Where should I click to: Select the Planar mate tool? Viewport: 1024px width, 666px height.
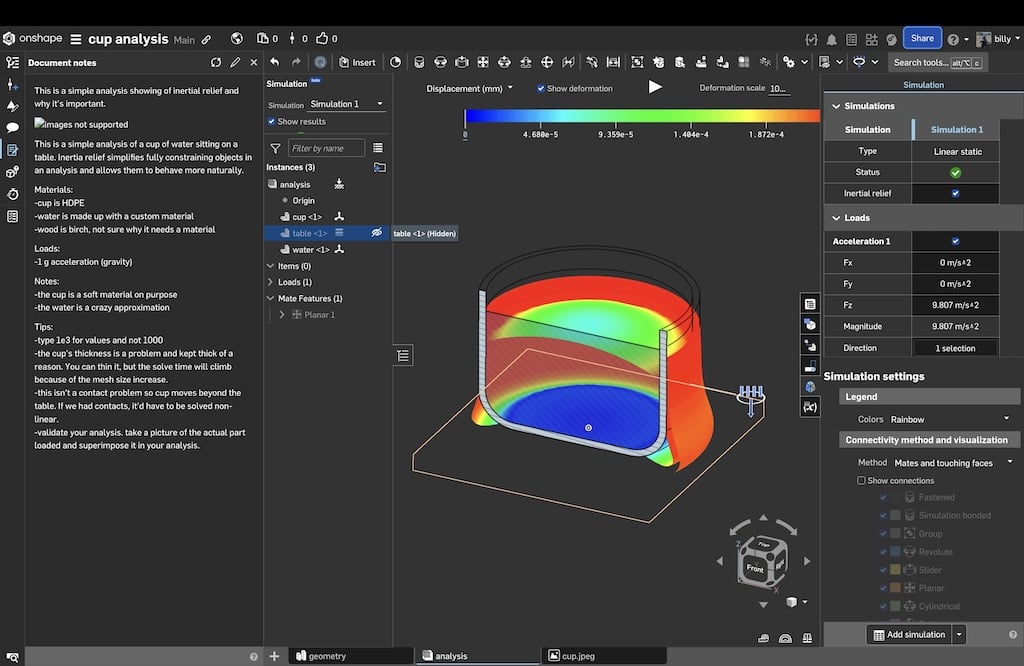point(483,62)
